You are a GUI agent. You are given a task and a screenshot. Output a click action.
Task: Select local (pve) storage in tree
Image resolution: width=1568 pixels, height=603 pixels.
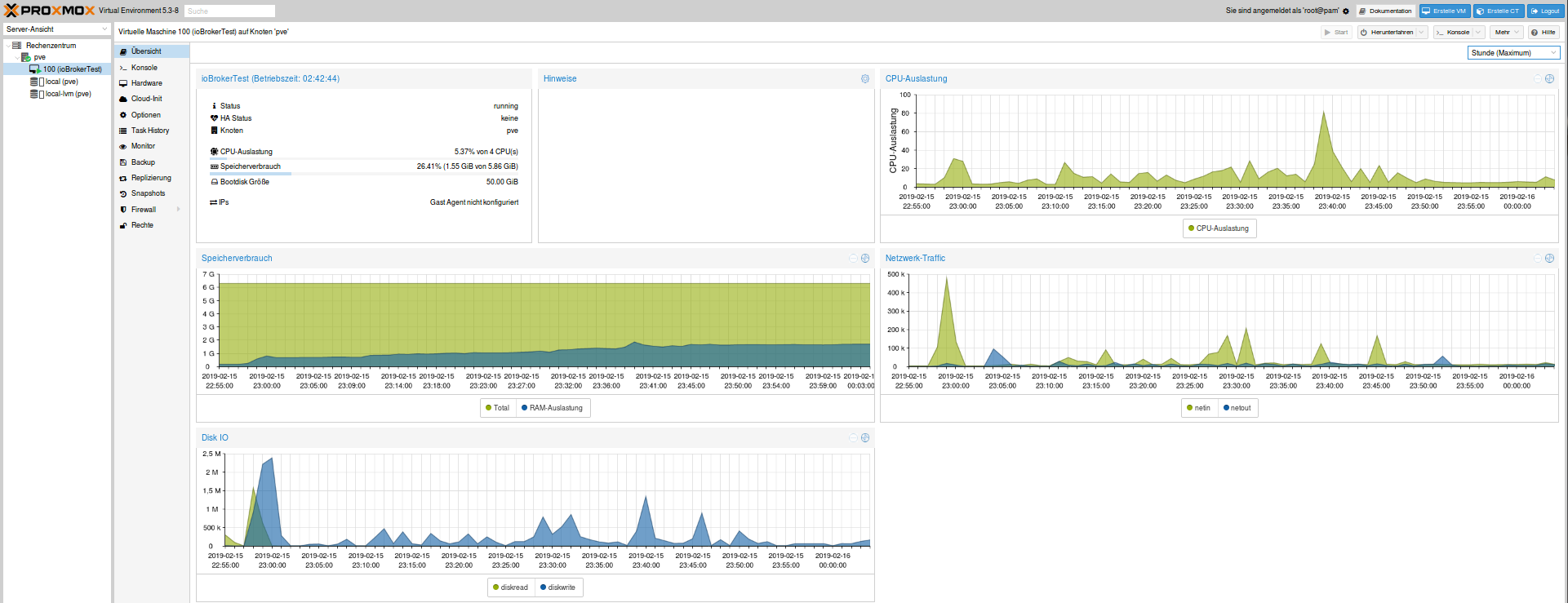61,82
